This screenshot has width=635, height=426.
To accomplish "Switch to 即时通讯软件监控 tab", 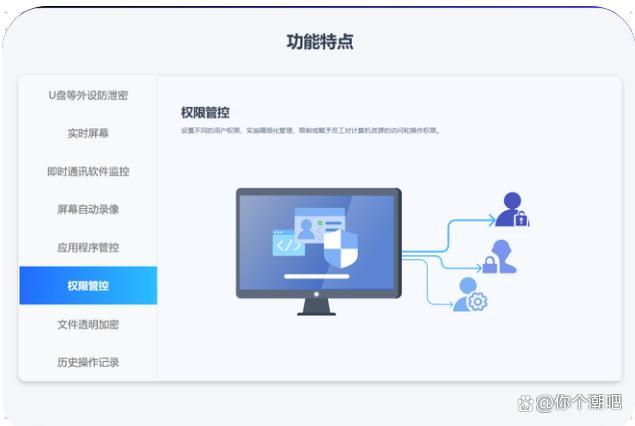I will click(88, 171).
